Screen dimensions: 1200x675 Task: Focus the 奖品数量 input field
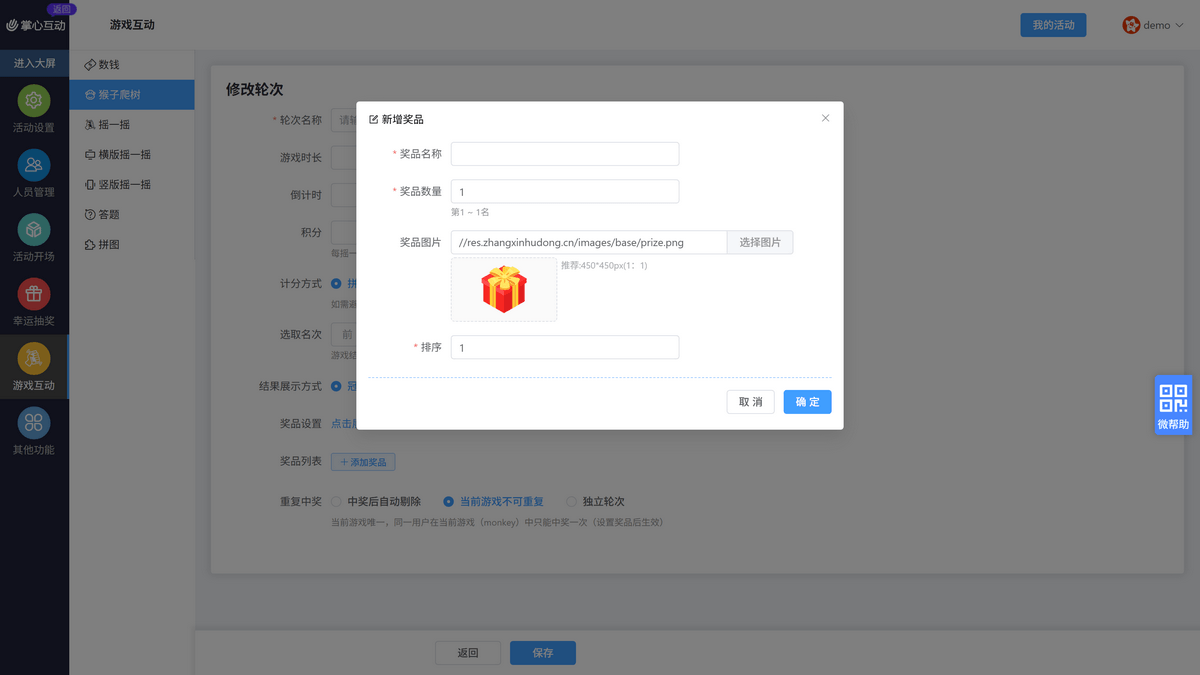pos(565,192)
